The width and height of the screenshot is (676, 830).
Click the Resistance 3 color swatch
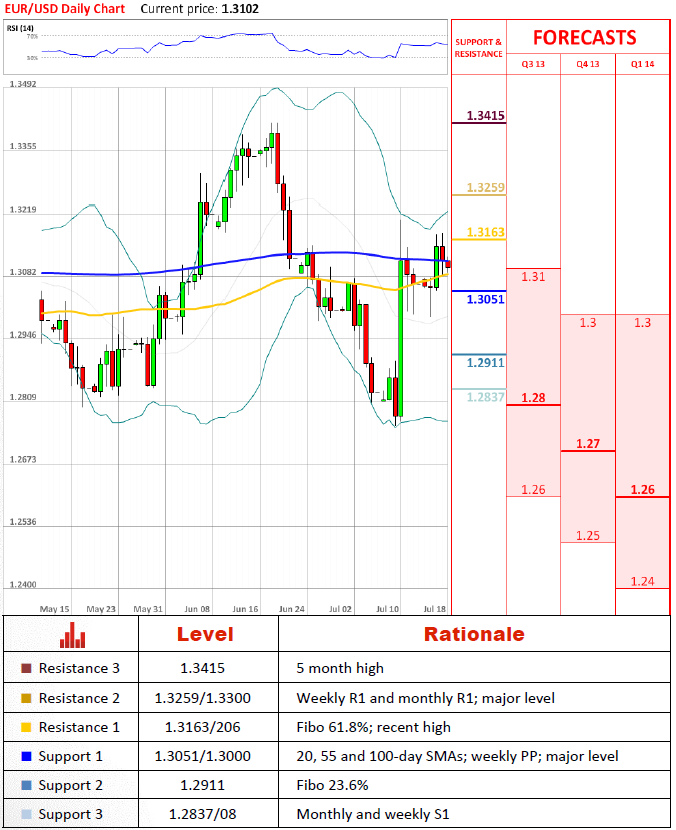point(26,668)
